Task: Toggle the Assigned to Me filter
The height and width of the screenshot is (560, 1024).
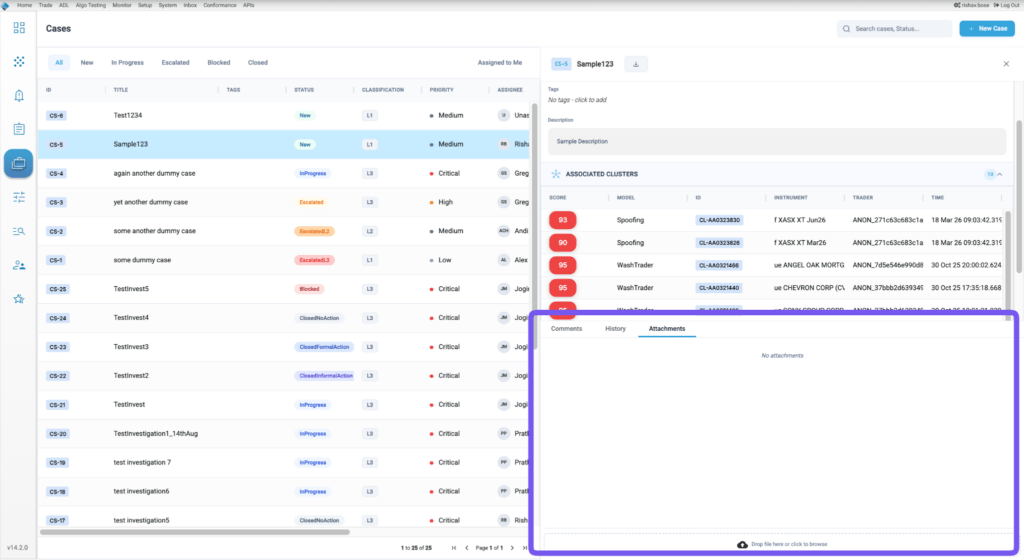Action: tap(500, 63)
